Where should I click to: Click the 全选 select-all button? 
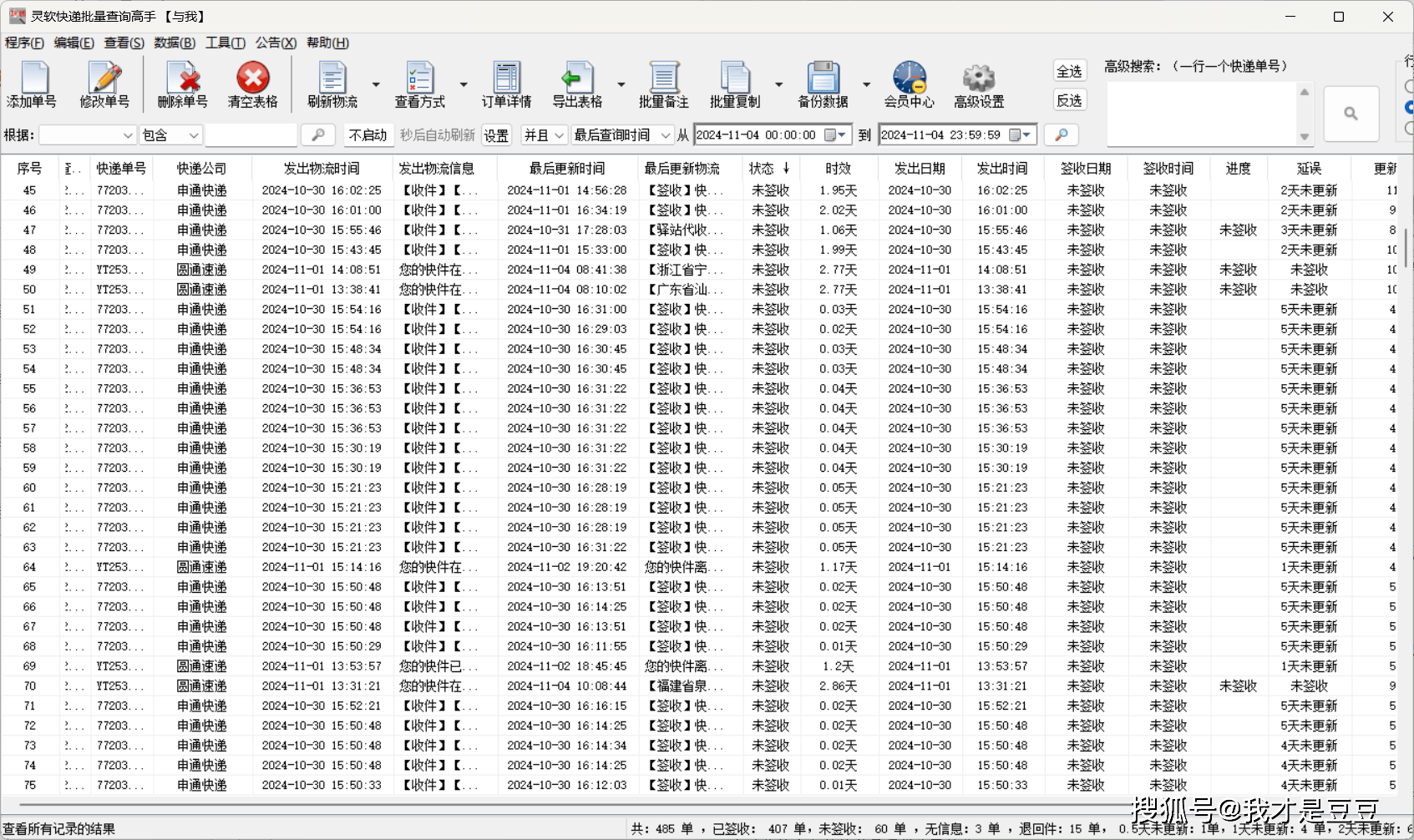1069,72
